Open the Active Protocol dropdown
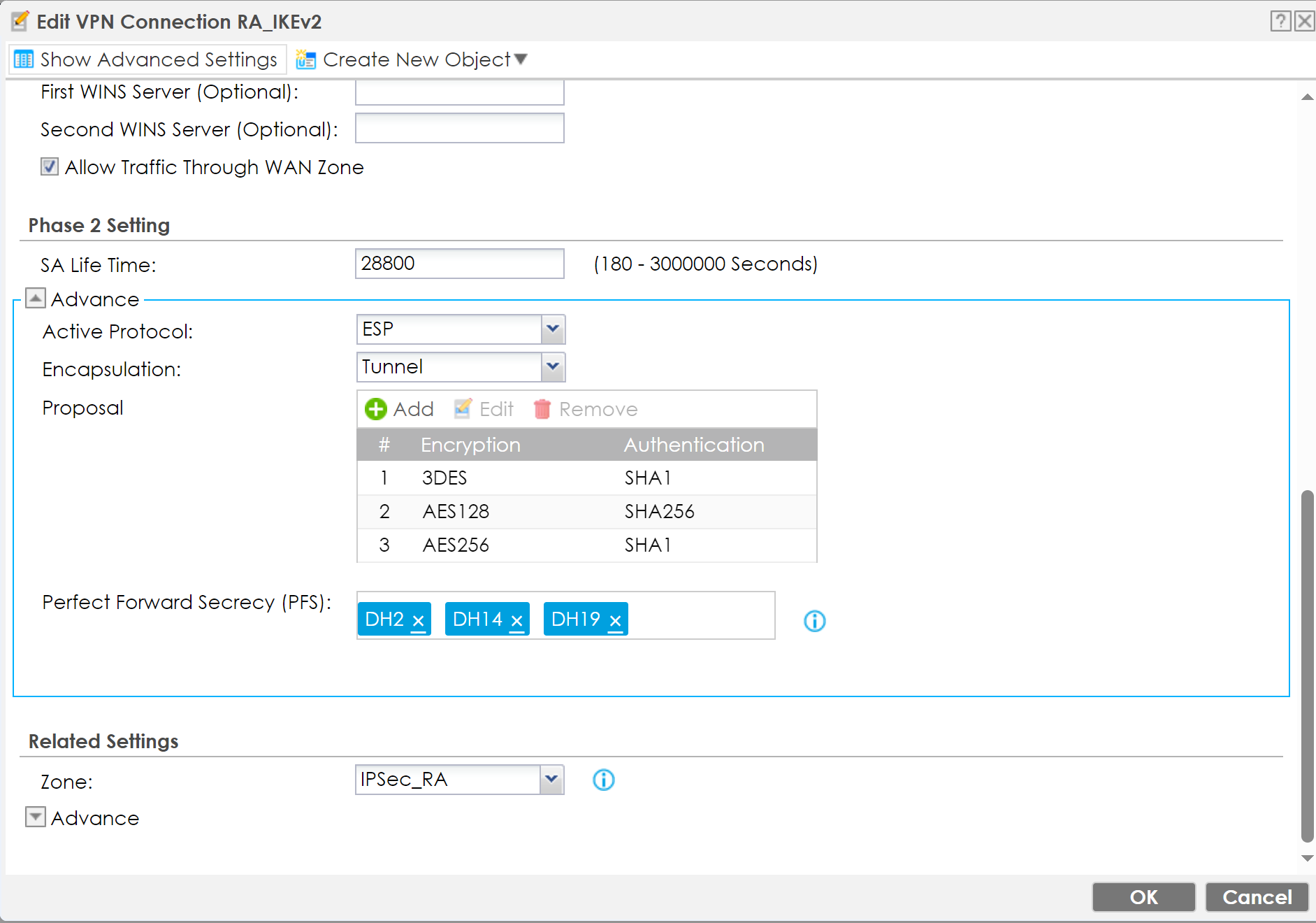This screenshot has width=1316, height=923. click(x=552, y=329)
